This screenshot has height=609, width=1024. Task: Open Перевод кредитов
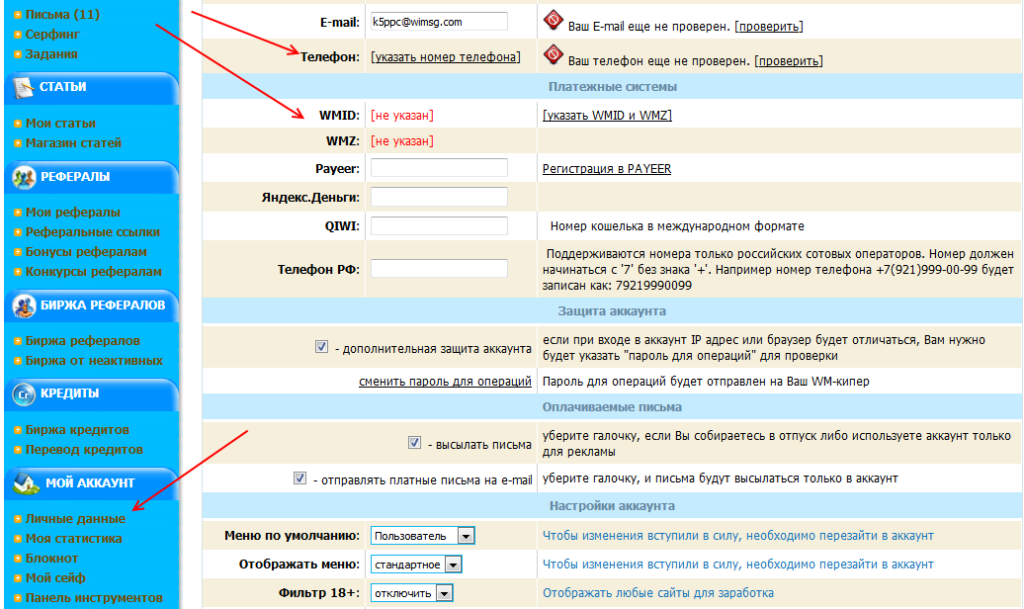(x=84, y=450)
